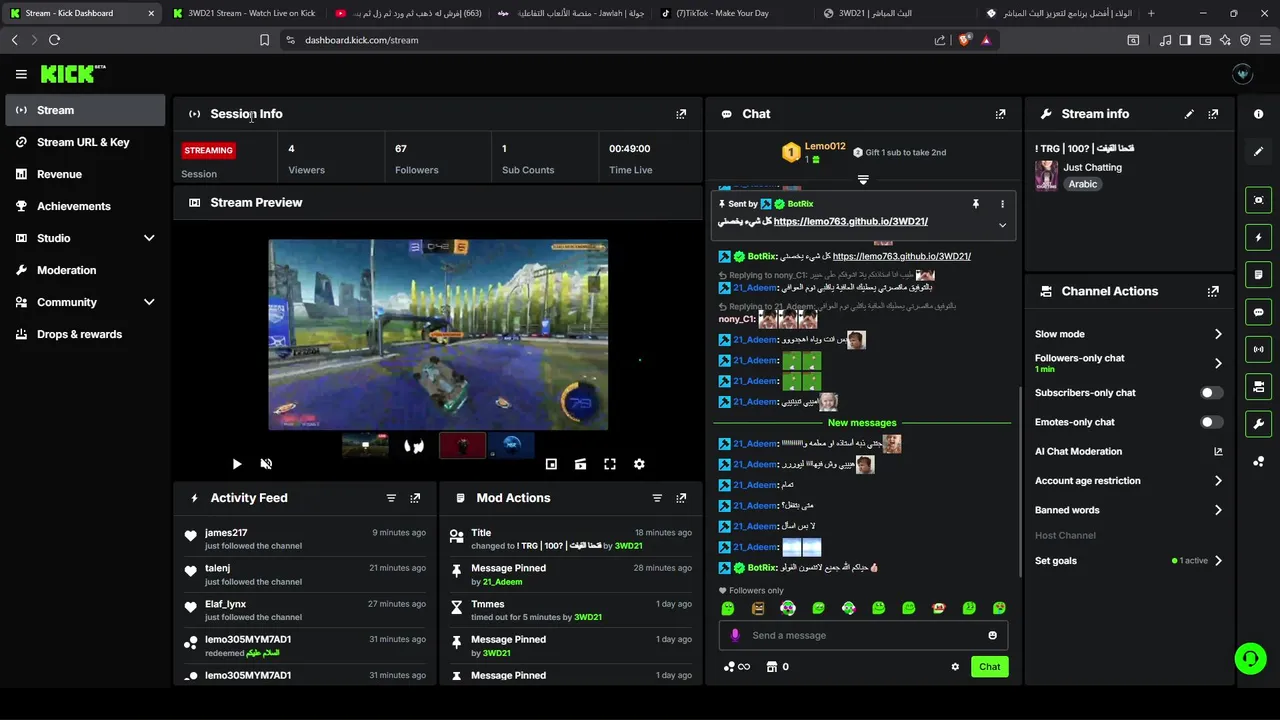Open a new browser tab

click(1151, 13)
